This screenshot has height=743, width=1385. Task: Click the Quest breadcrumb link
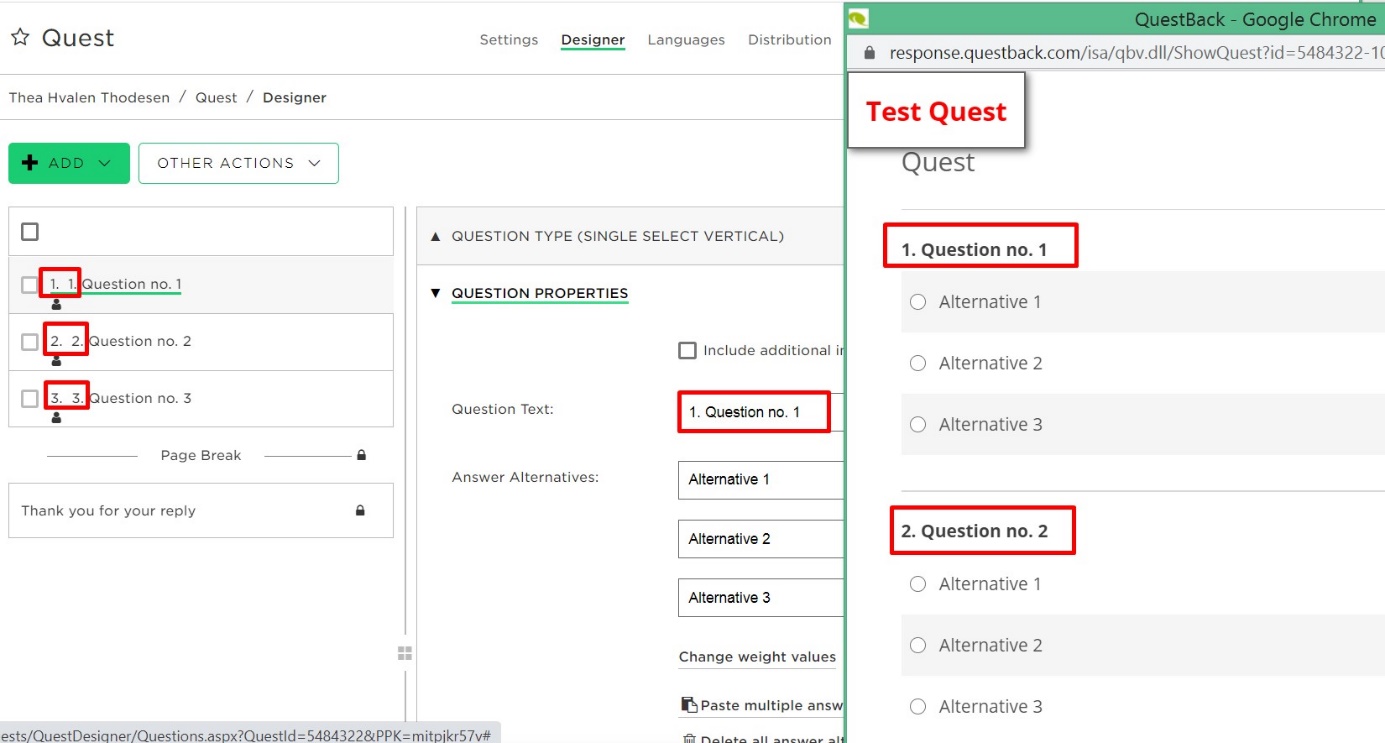click(216, 97)
